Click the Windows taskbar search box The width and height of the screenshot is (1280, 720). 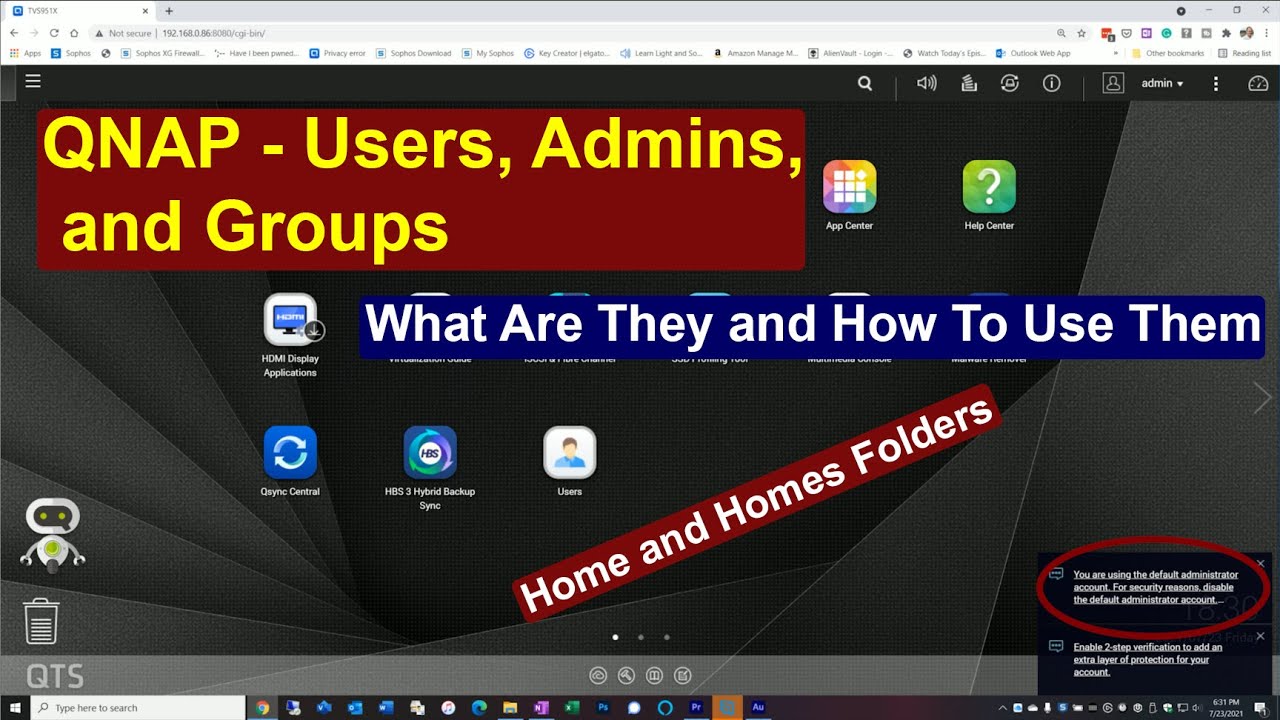coord(138,708)
